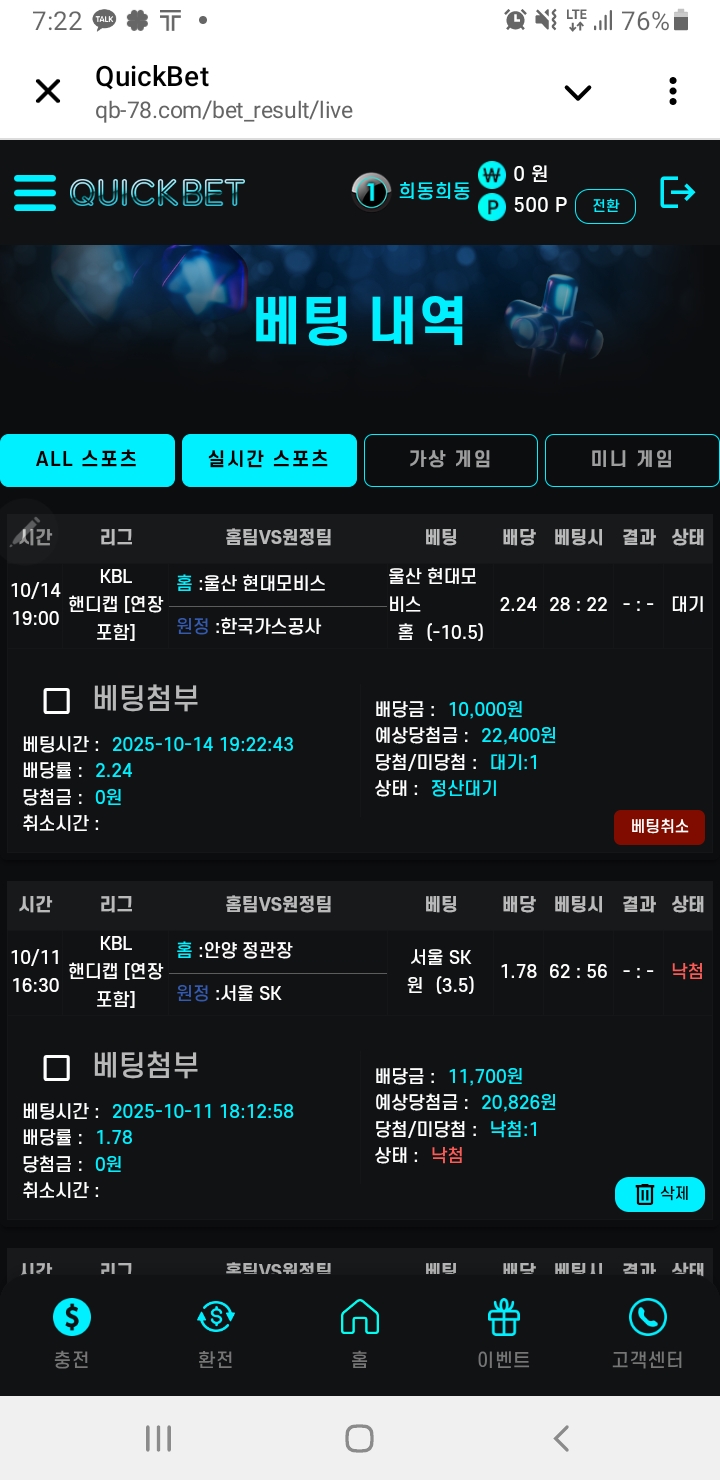Open the QuickBet hamburger menu

pos(35,192)
